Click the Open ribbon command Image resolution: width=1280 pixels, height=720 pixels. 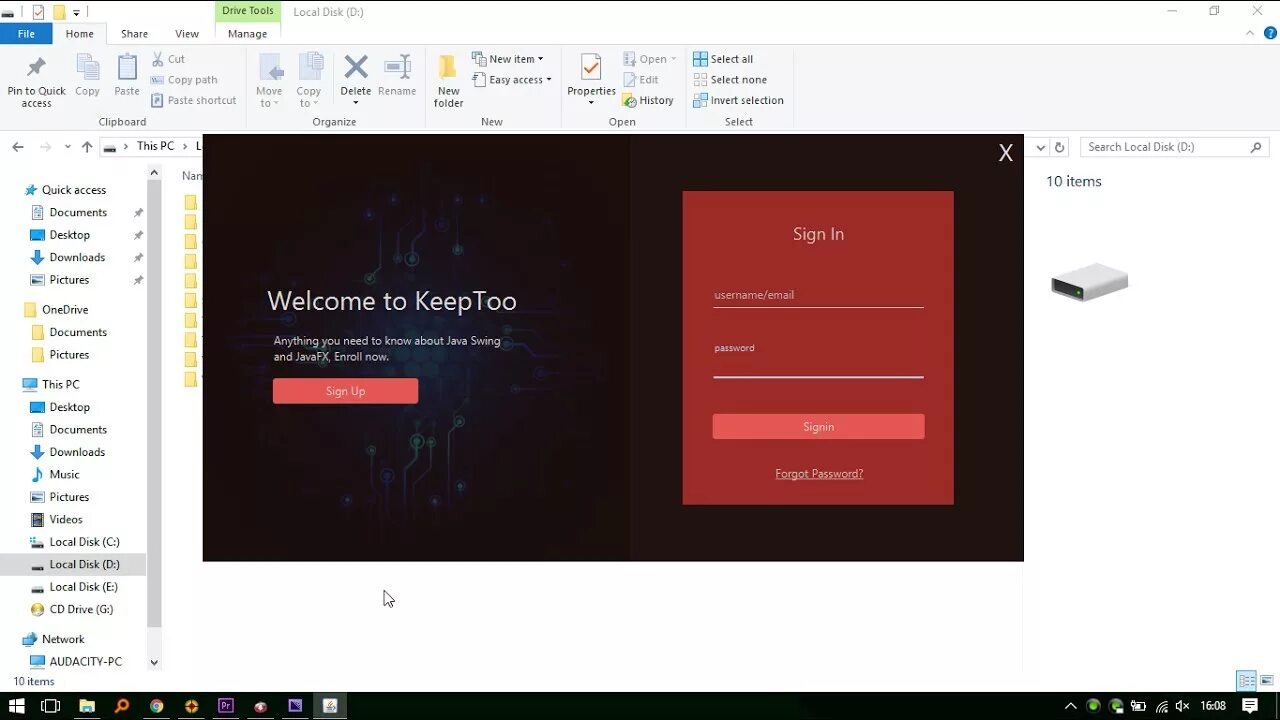tap(649, 59)
